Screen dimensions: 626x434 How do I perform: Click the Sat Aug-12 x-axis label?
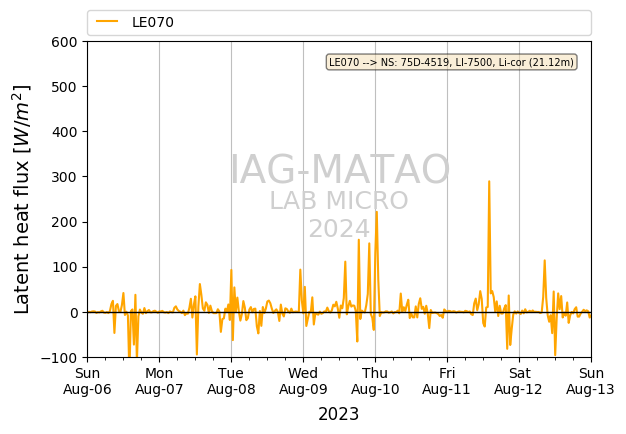tap(519, 381)
